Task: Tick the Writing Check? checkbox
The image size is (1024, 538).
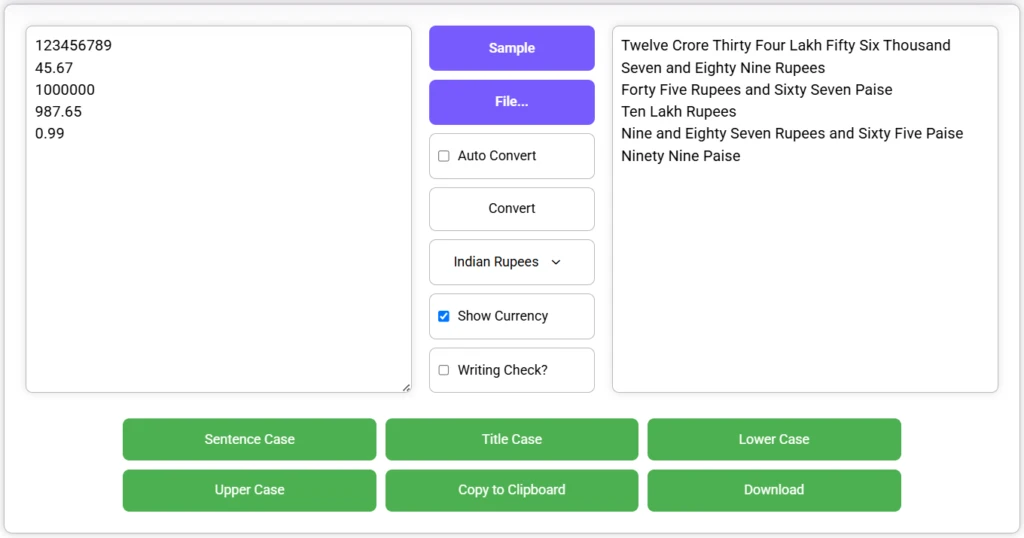Action: tap(444, 370)
